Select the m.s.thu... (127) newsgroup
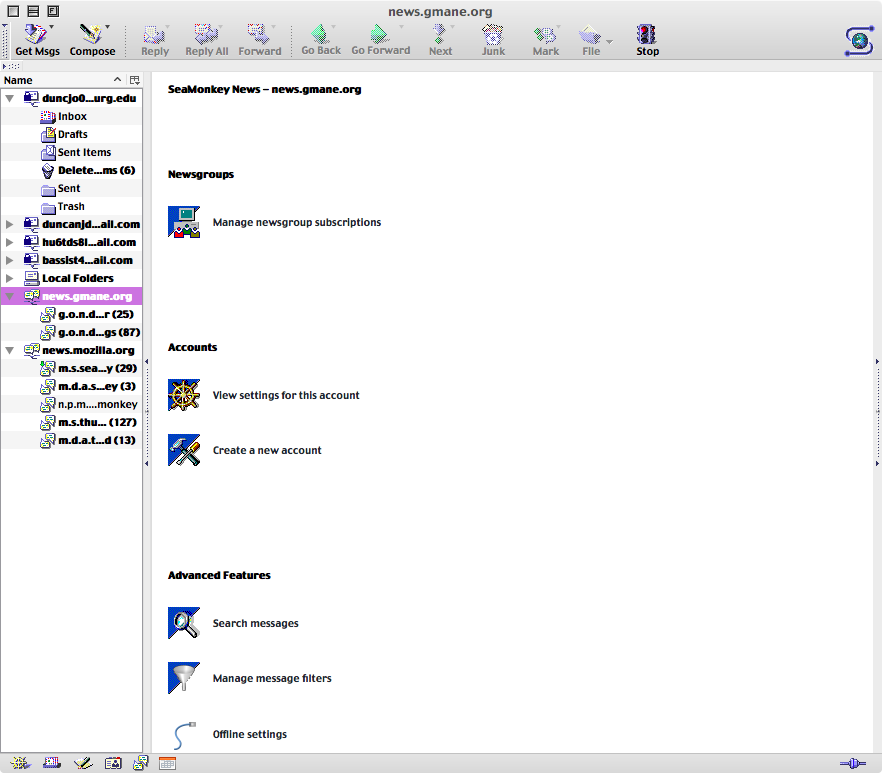Image resolution: width=882 pixels, height=773 pixels. click(96, 422)
